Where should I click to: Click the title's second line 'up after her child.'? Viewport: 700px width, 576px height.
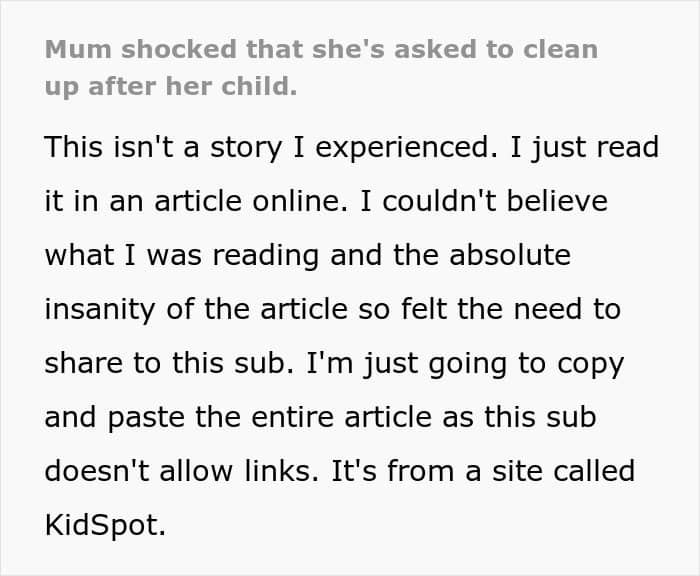pyautogui.click(x=171, y=86)
